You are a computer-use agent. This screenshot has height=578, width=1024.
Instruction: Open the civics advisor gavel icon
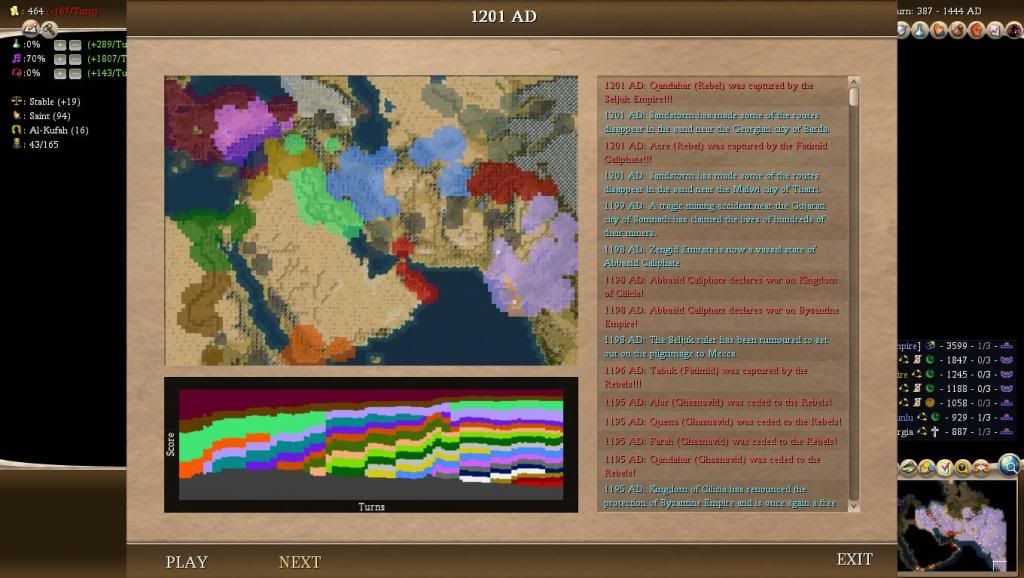coord(958,29)
